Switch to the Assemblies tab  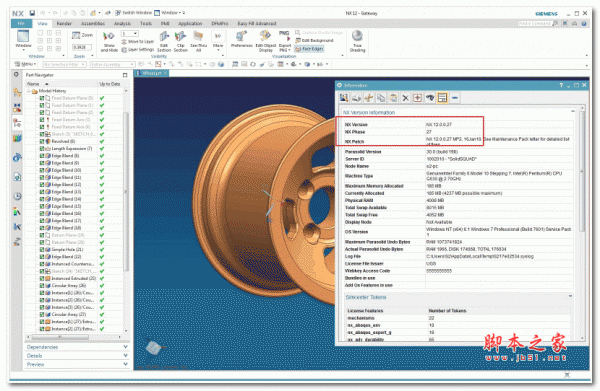click(x=93, y=24)
